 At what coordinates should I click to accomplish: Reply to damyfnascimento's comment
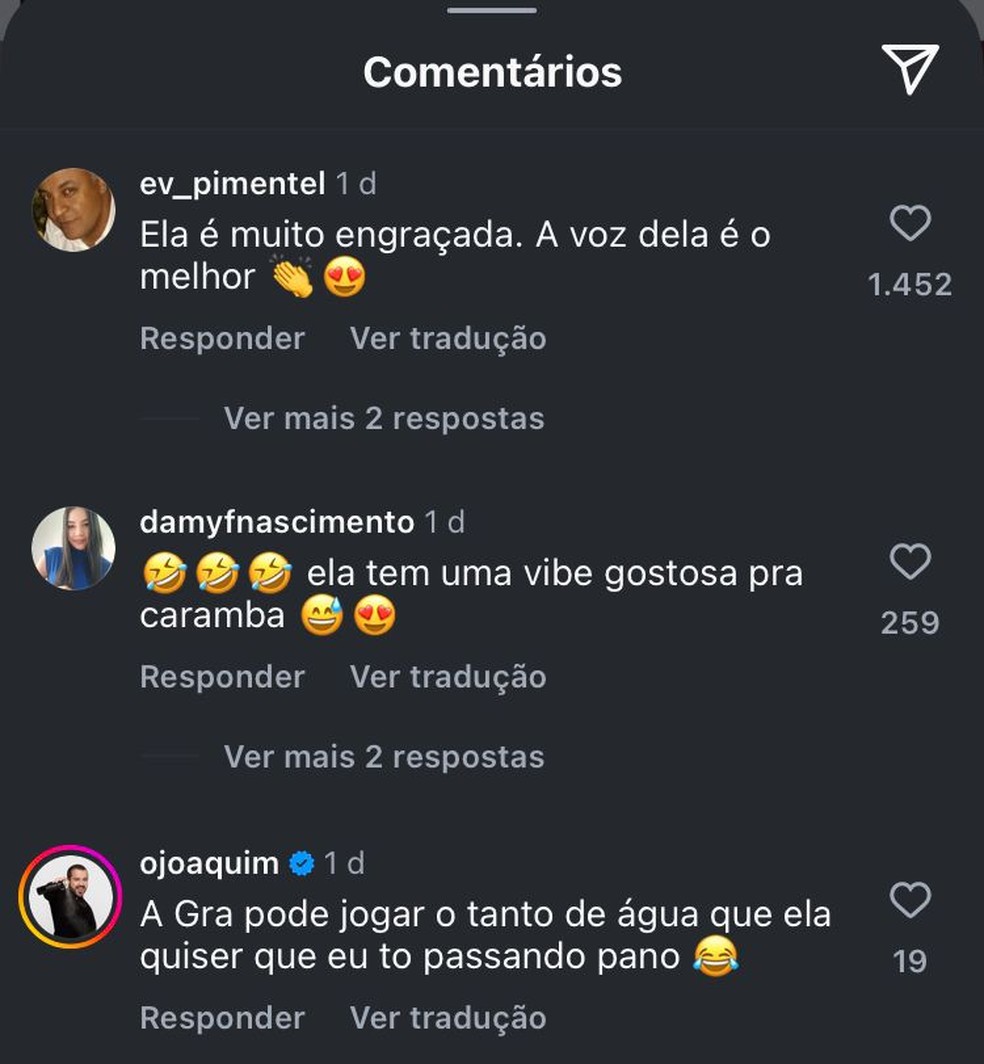(222, 677)
